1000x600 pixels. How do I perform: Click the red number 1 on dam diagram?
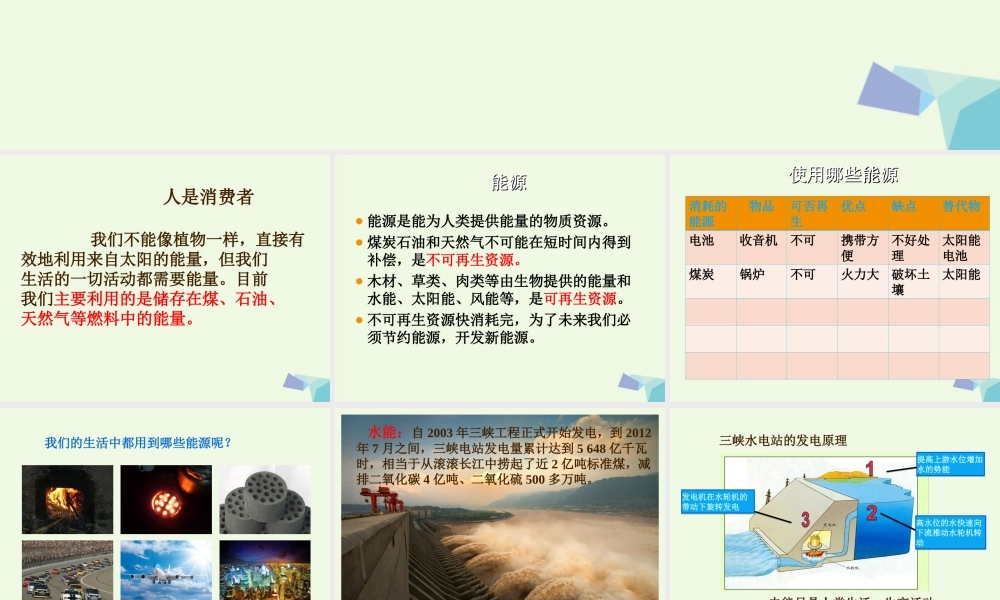[869, 469]
